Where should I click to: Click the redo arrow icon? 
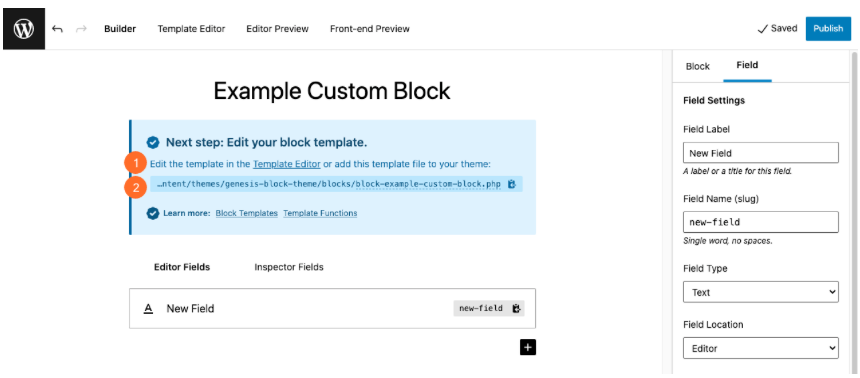(x=81, y=29)
